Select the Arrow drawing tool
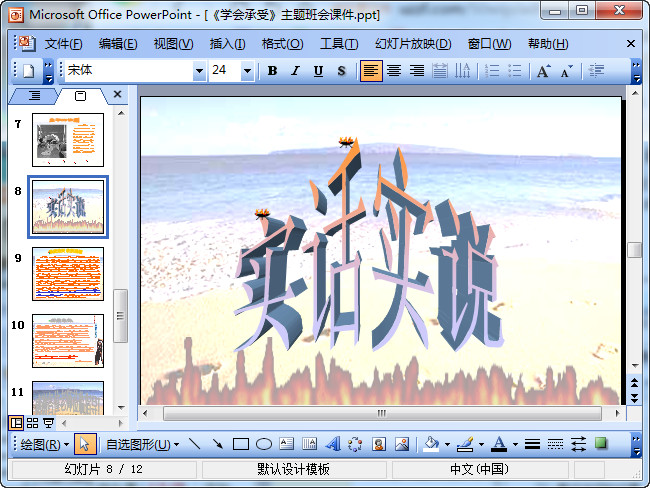Image resolution: width=650 pixels, height=488 pixels. (217, 444)
